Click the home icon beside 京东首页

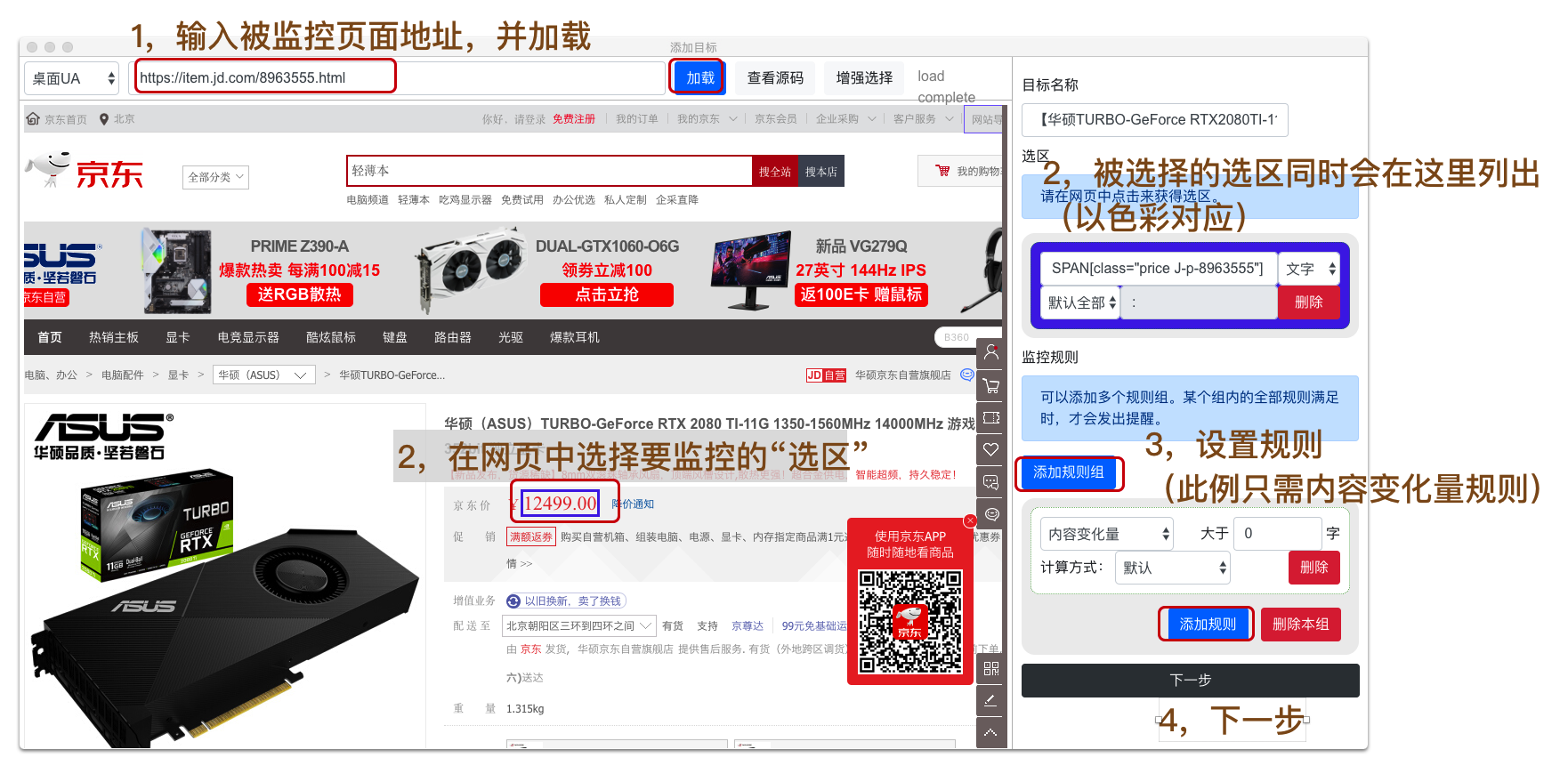pyautogui.click(x=33, y=119)
